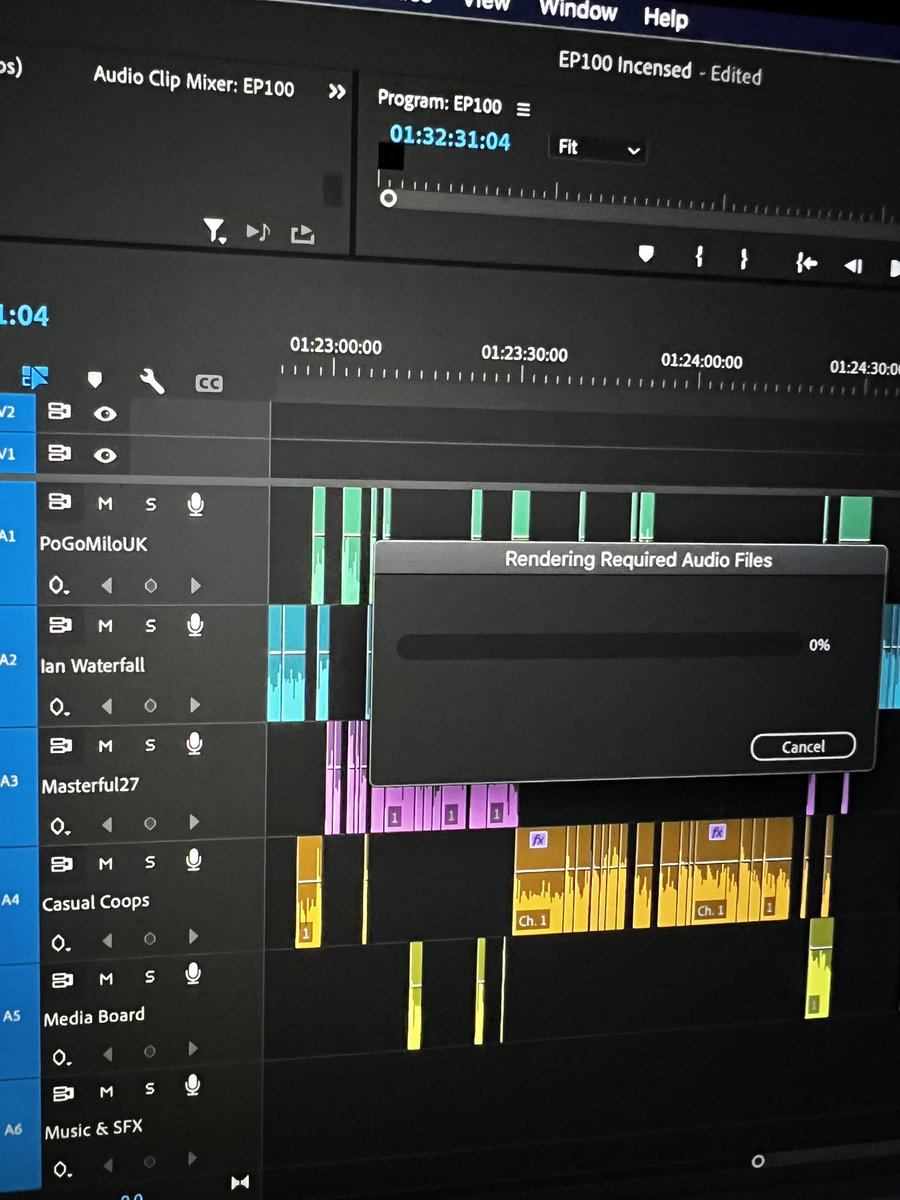
Task: Open the Program: EP100 panel menu
Action: 524,108
